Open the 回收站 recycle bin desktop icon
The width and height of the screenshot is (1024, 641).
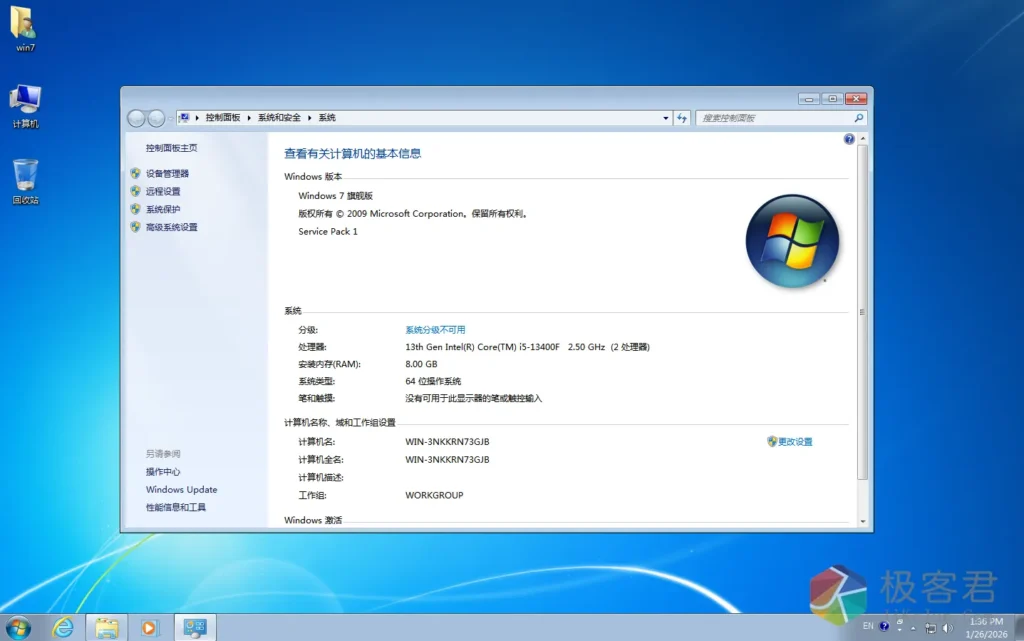pos(25,180)
